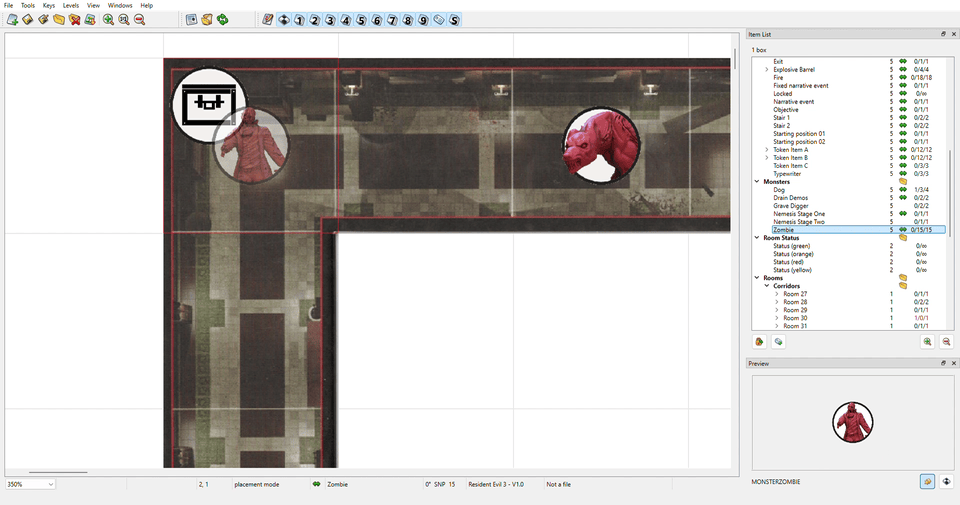Click the cardboard box toolbar icon

207,20
